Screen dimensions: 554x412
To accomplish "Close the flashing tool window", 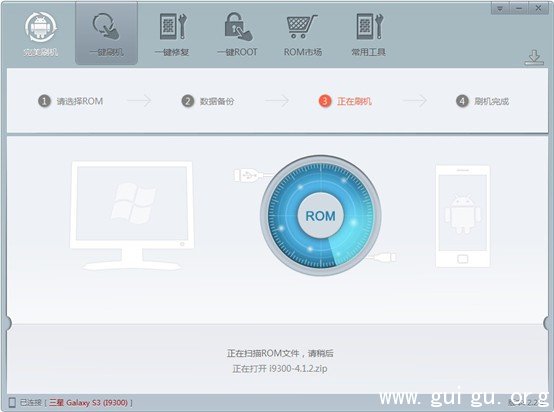I will click(538, 8).
